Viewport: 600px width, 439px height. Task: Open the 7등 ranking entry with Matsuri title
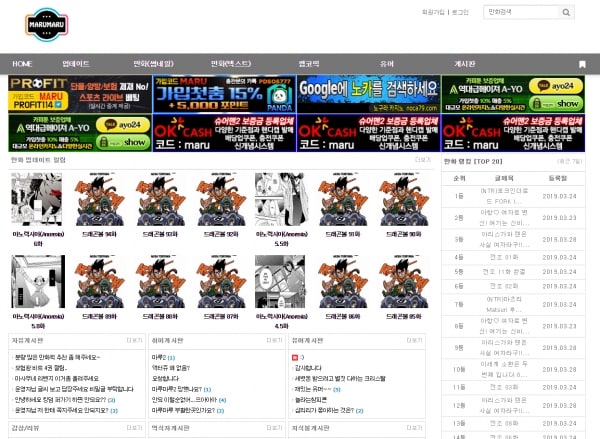(x=504, y=304)
